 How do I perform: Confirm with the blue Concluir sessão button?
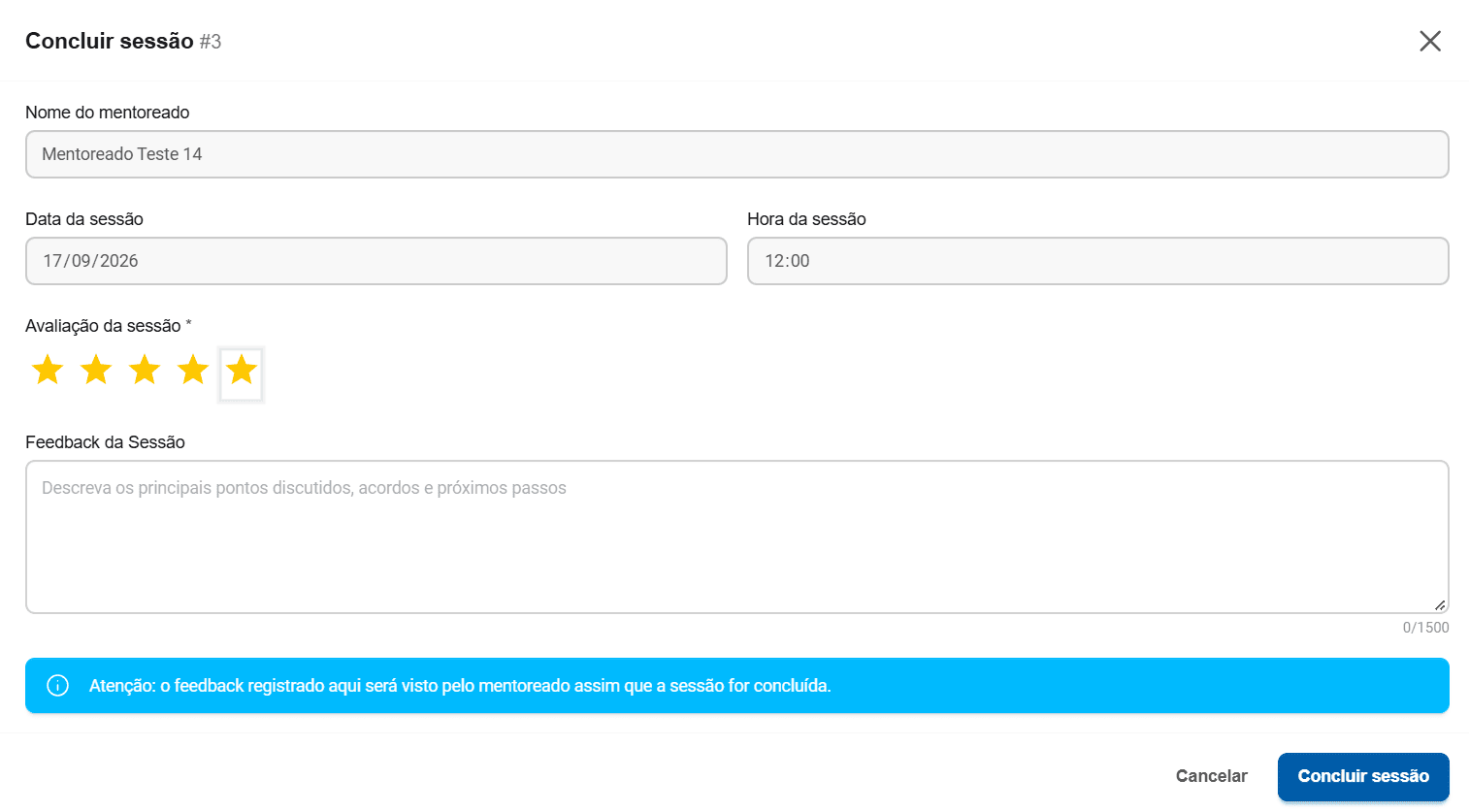pyautogui.click(x=1363, y=776)
